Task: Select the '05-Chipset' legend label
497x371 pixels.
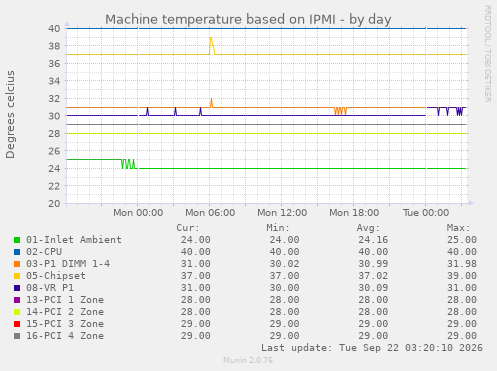Action: 56,276
